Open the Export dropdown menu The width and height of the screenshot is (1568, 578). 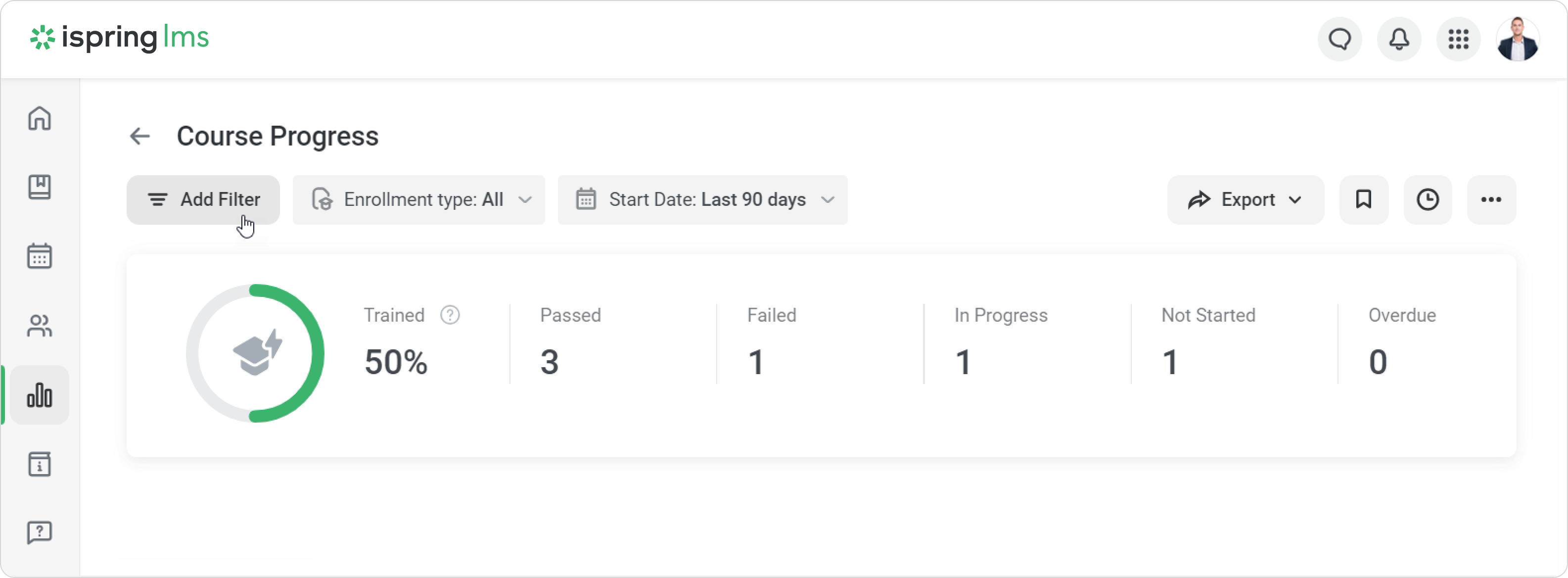[1245, 200]
